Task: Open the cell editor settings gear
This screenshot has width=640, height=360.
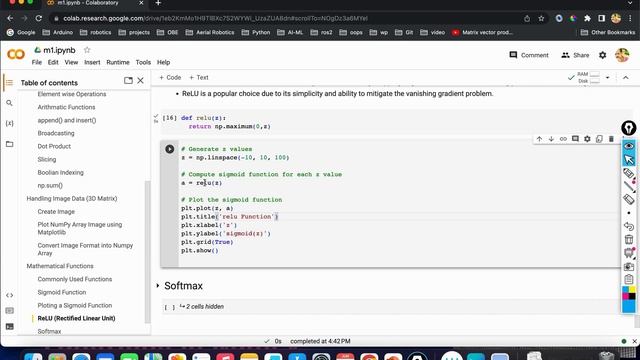Action: point(587,139)
